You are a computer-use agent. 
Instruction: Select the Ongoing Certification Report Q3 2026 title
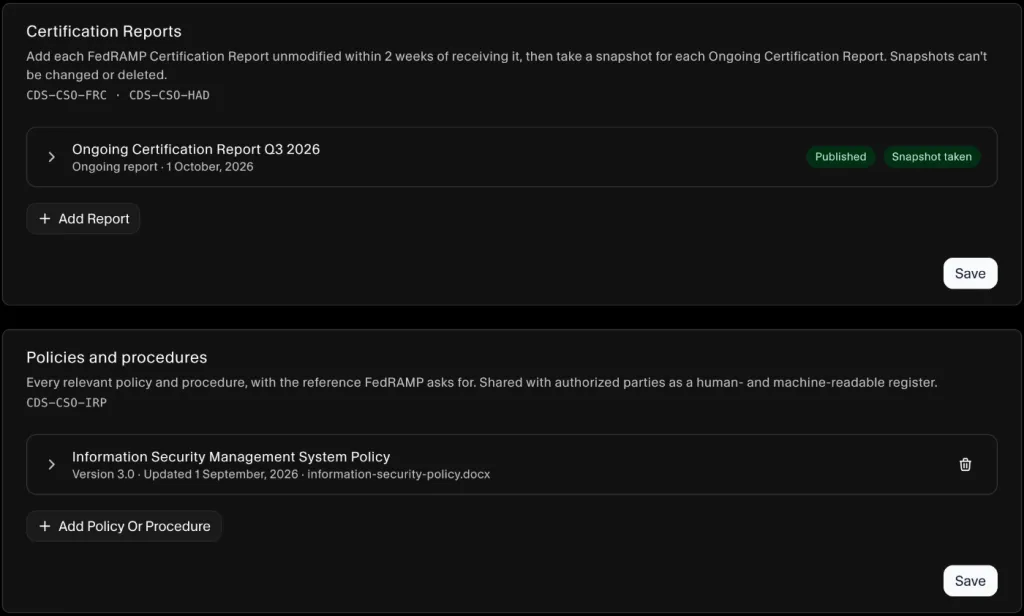pyautogui.click(x=196, y=149)
